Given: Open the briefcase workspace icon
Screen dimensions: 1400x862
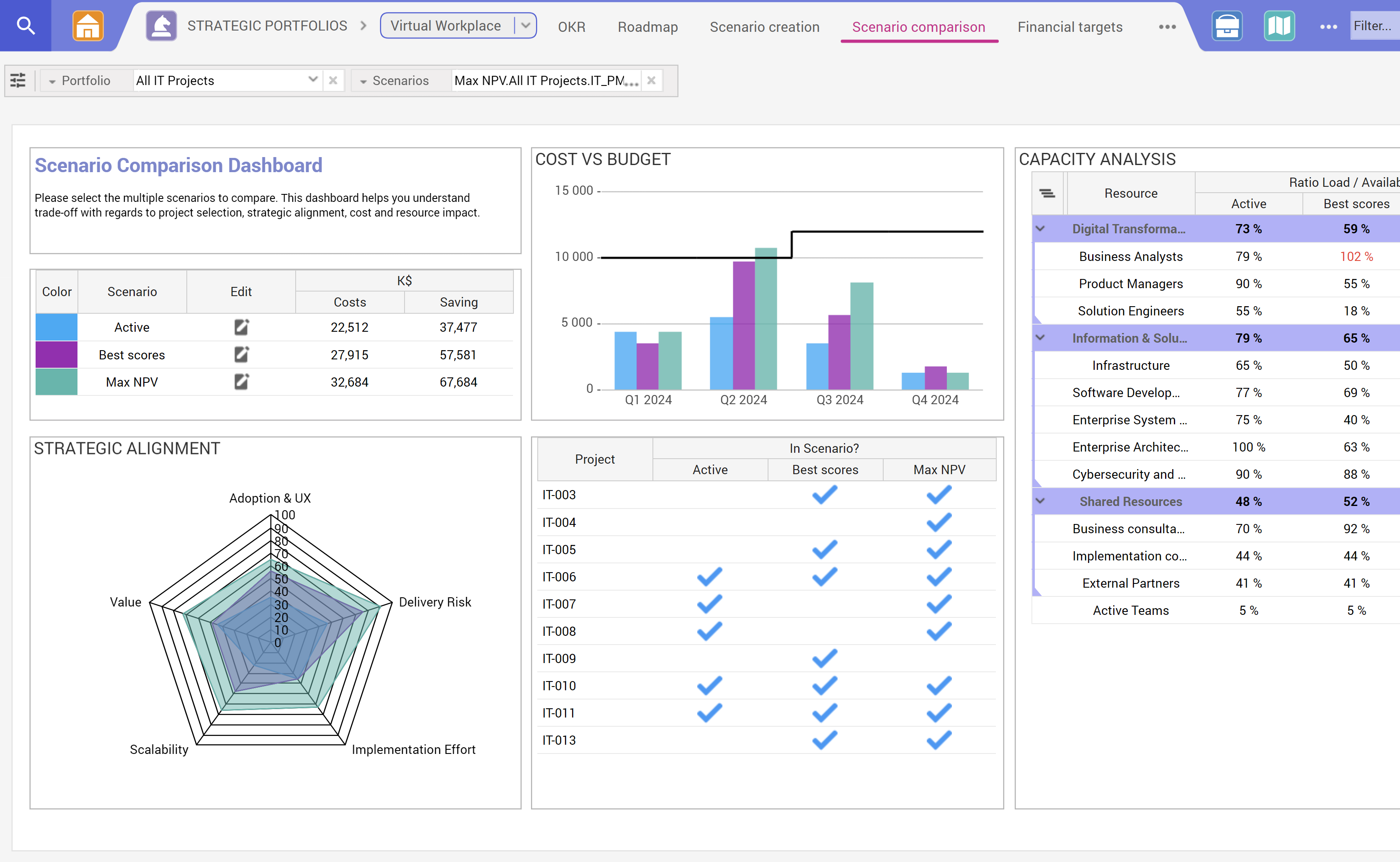Looking at the screenshot, I should [x=1227, y=25].
